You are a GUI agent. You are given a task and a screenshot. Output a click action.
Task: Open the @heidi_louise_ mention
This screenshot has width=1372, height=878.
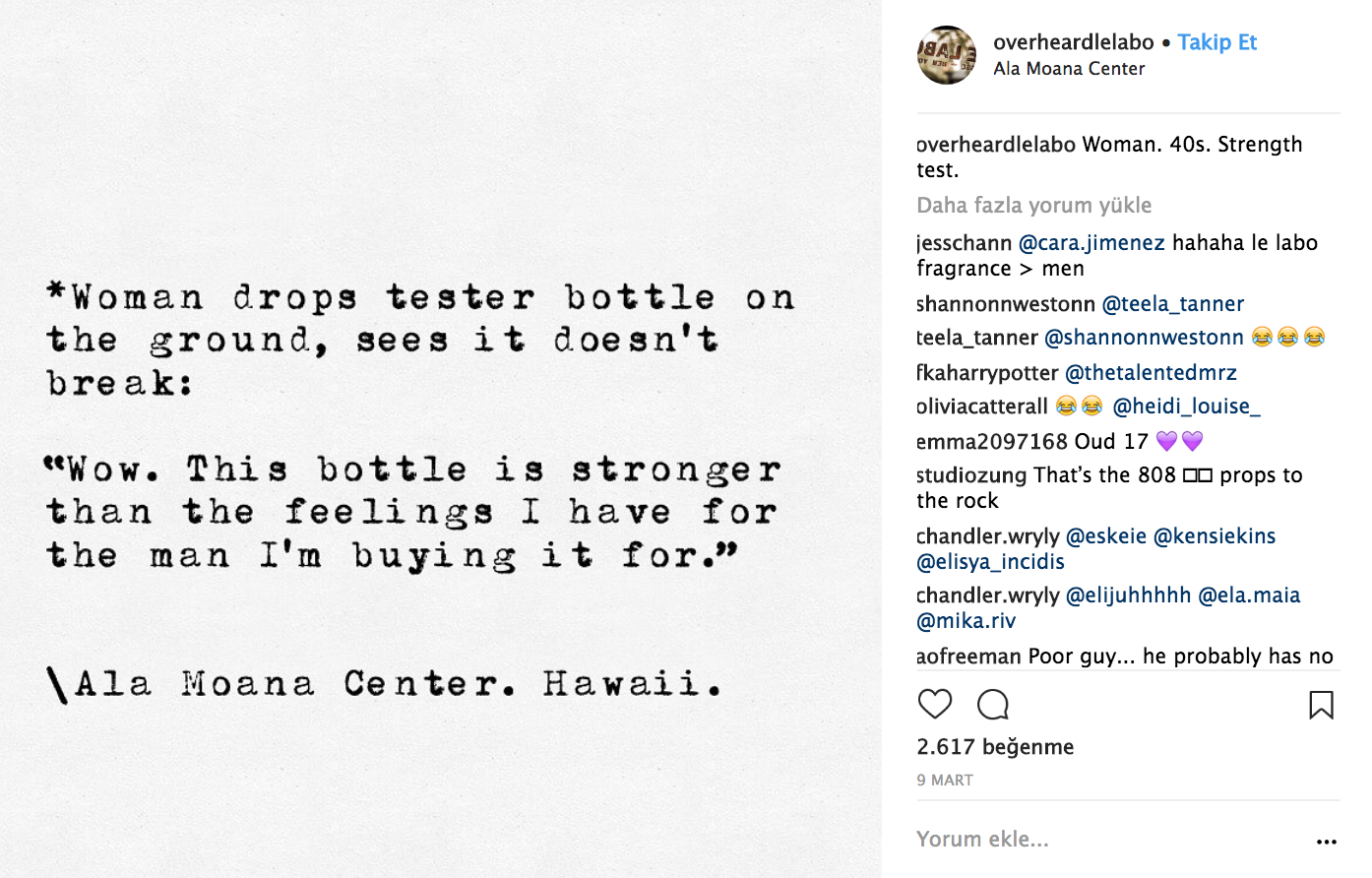pos(1186,407)
